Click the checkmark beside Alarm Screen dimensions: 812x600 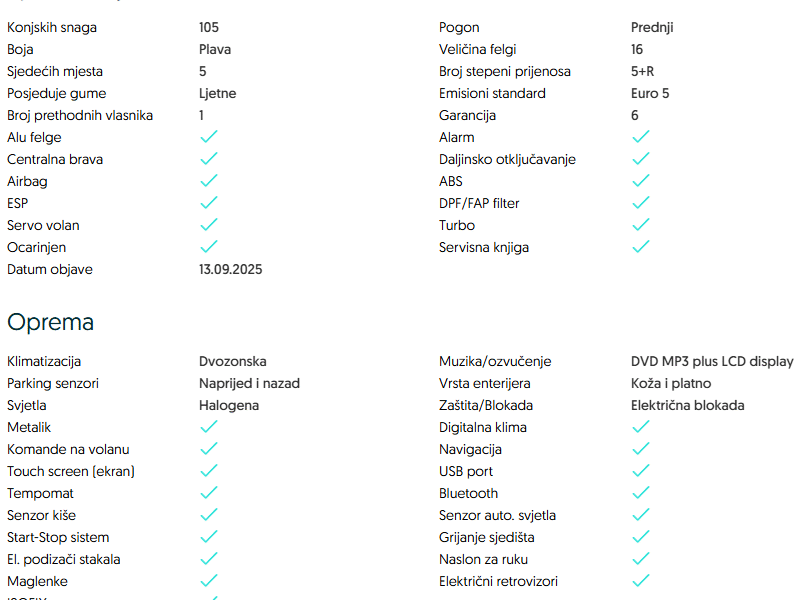pos(641,137)
